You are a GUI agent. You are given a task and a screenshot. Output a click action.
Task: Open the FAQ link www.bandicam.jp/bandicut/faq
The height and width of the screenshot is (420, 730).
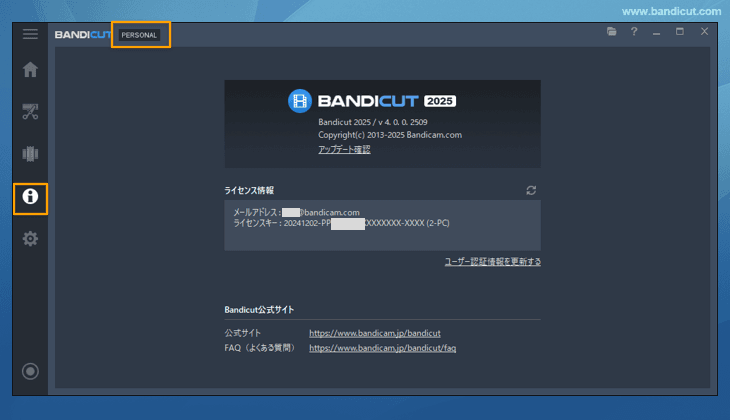pos(382,349)
